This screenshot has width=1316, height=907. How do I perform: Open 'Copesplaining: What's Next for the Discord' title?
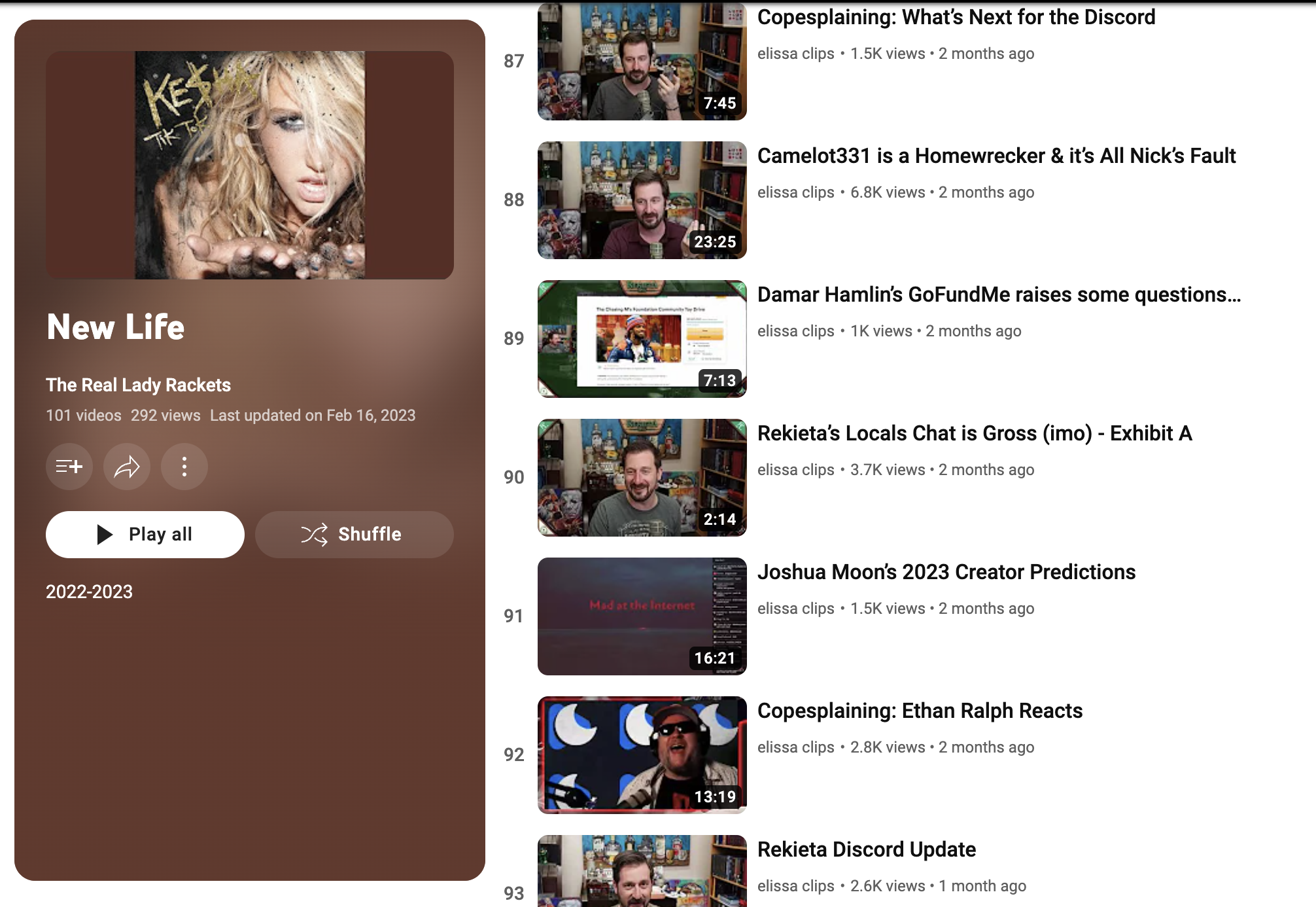[956, 17]
